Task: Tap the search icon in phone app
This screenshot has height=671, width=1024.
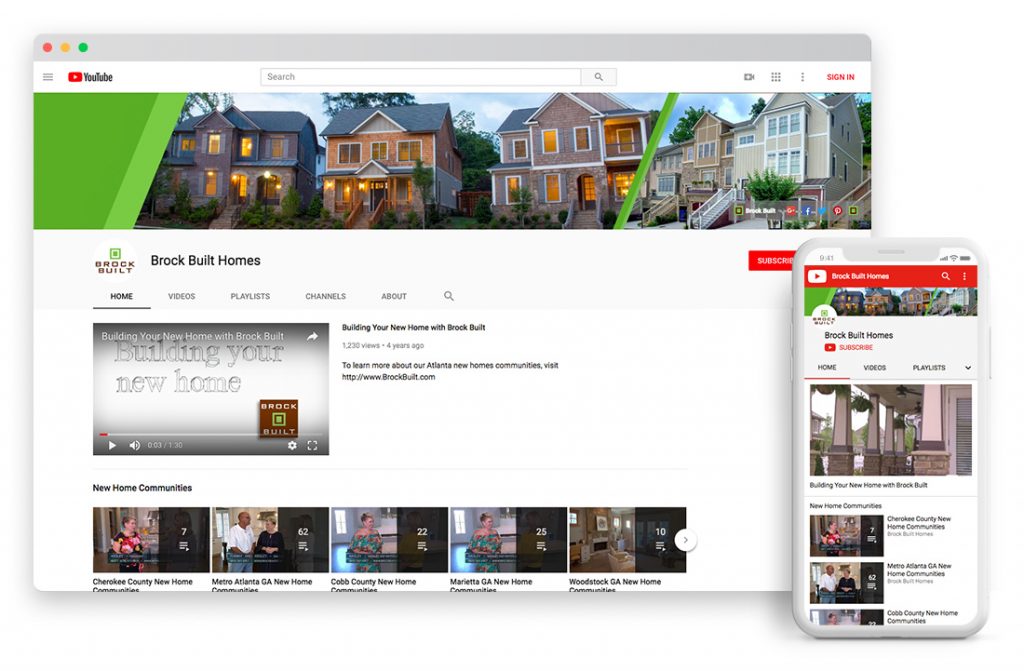Action: 945,276
